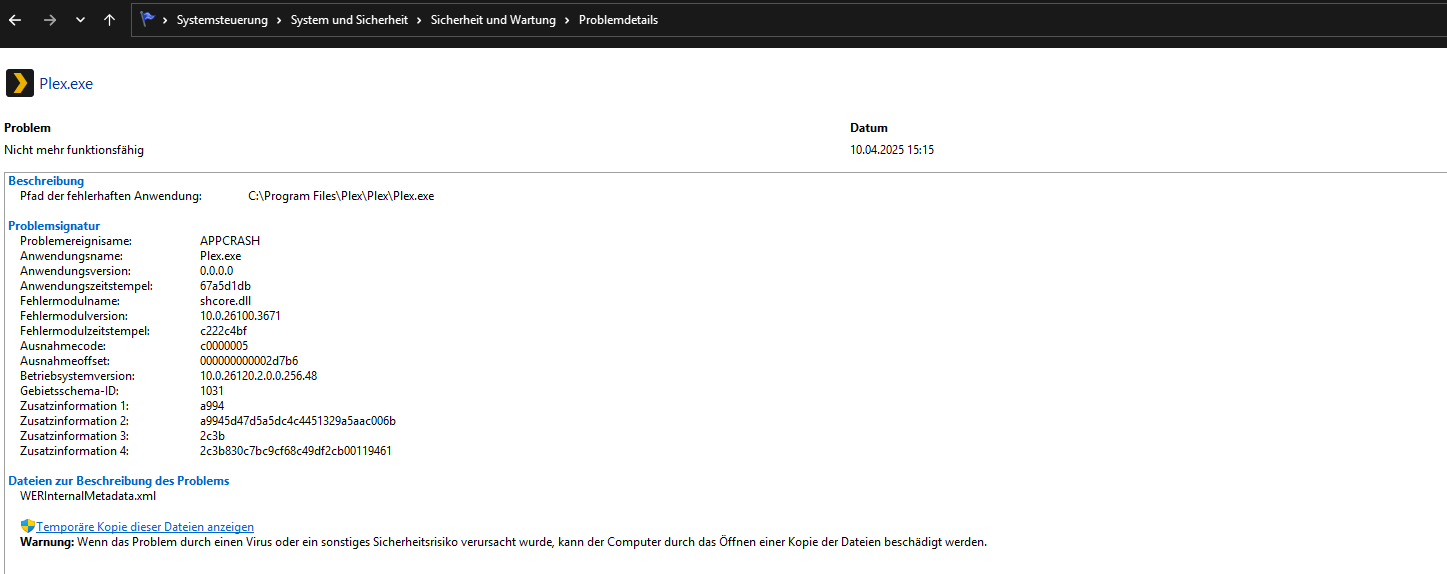Click the Plex.exe heading
The height and width of the screenshot is (574, 1447).
[66, 84]
